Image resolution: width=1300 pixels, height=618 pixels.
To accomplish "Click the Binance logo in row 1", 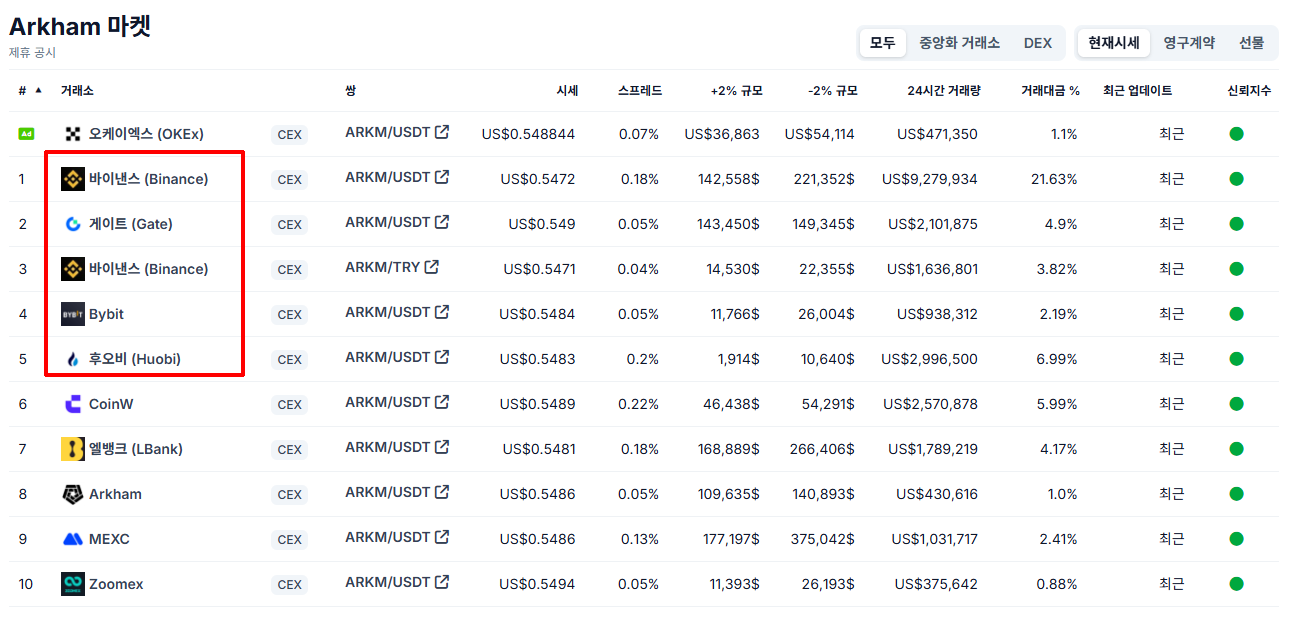I will pos(73,179).
